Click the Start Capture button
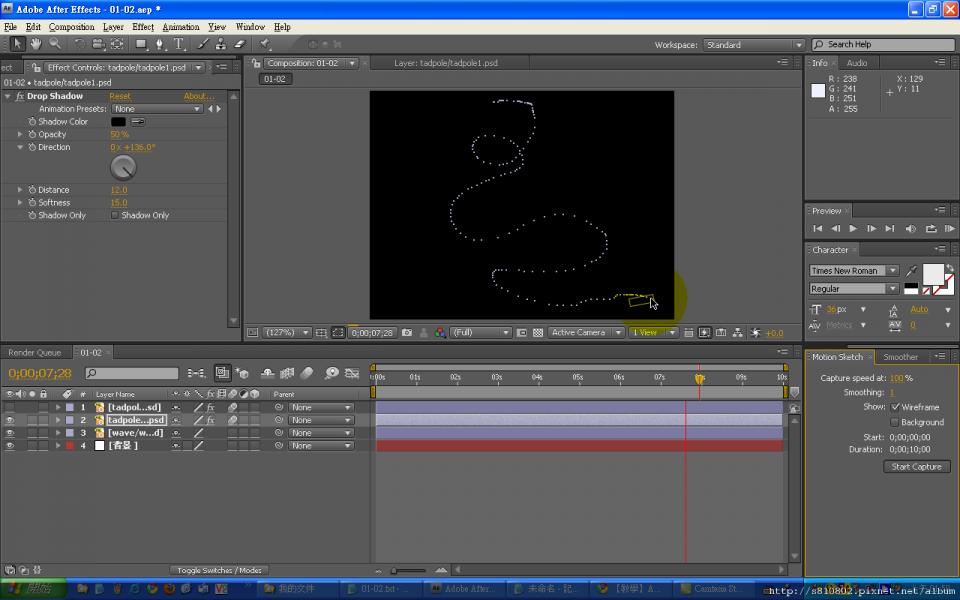This screenshot has width=960, height=600. point(916,467)
